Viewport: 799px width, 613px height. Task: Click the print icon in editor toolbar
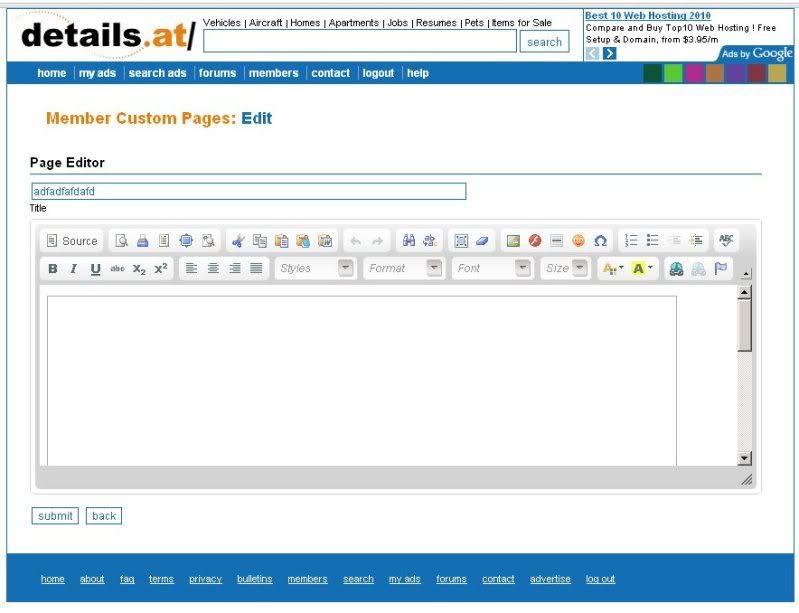pyautogui.click(x=142, y=241)
